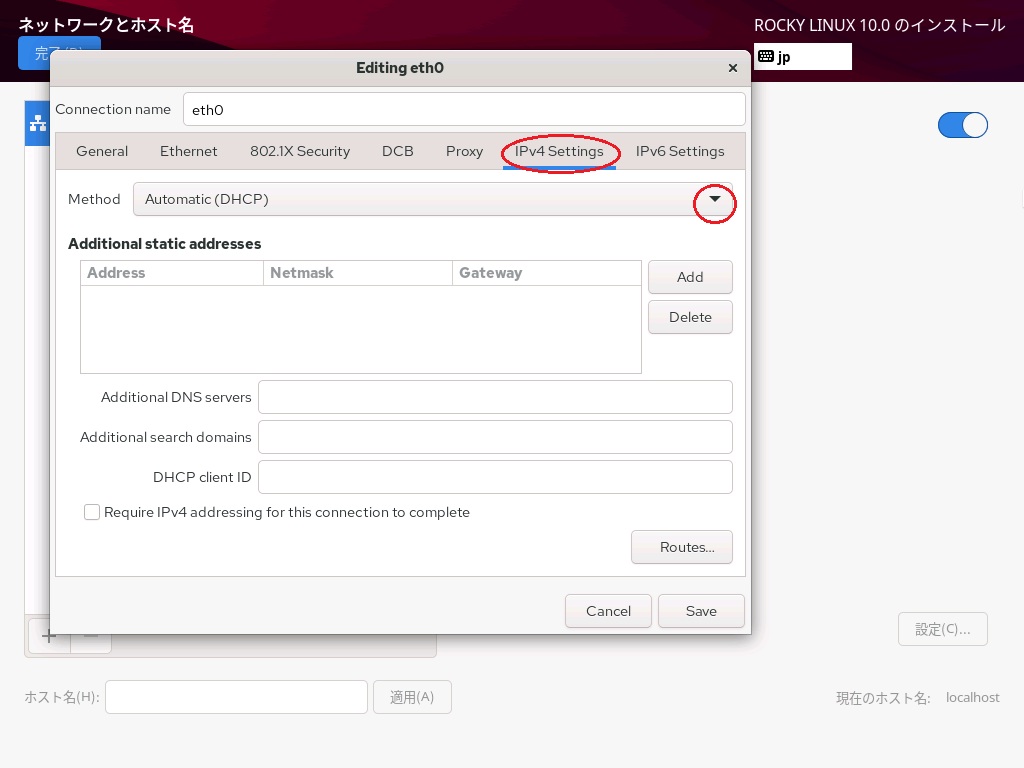This screenshot has height=768, width=1024.
Task: Focus the Connection name text field
Action: click(464, 110)
